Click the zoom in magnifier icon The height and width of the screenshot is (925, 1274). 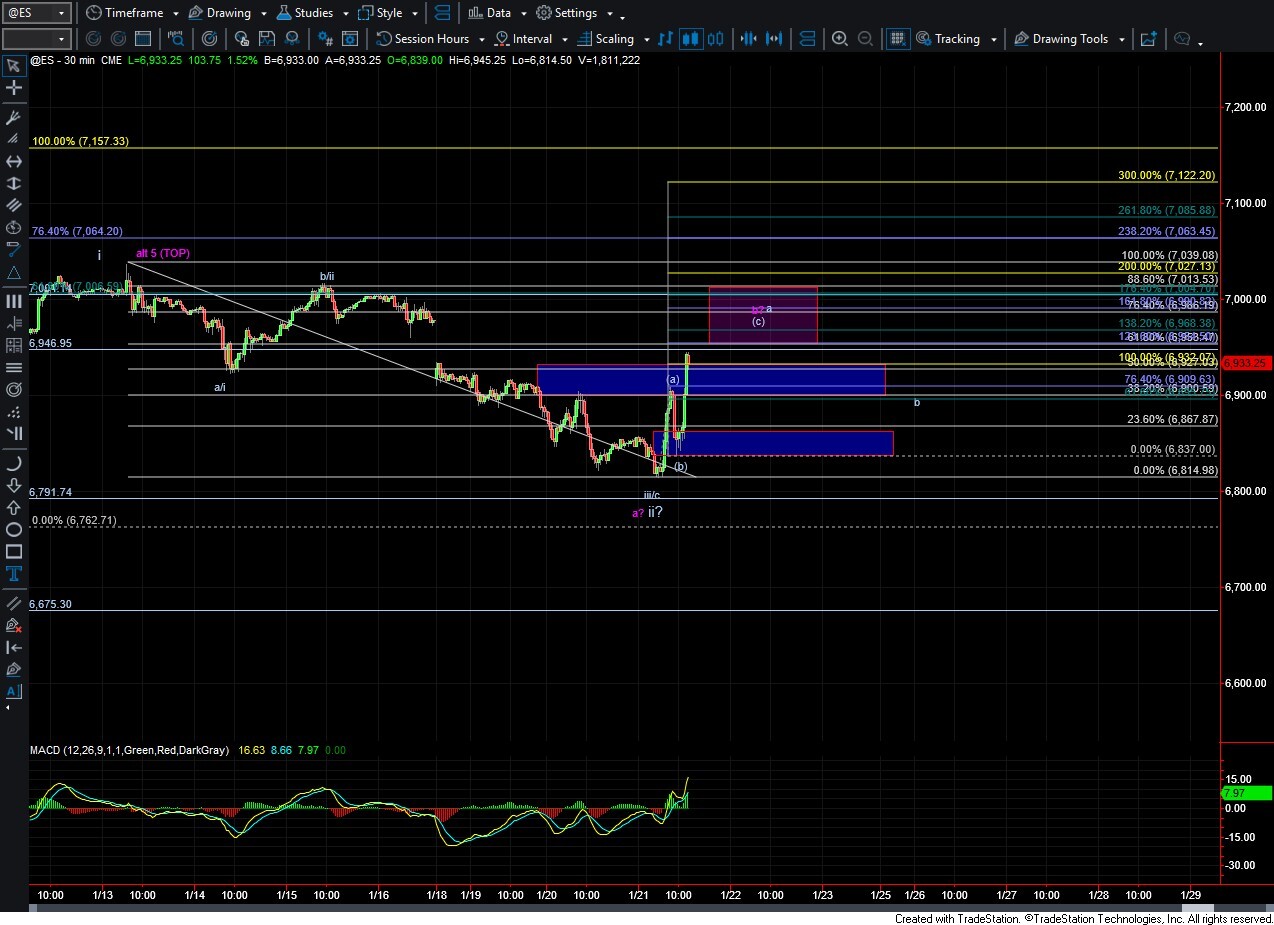point(840,39)
